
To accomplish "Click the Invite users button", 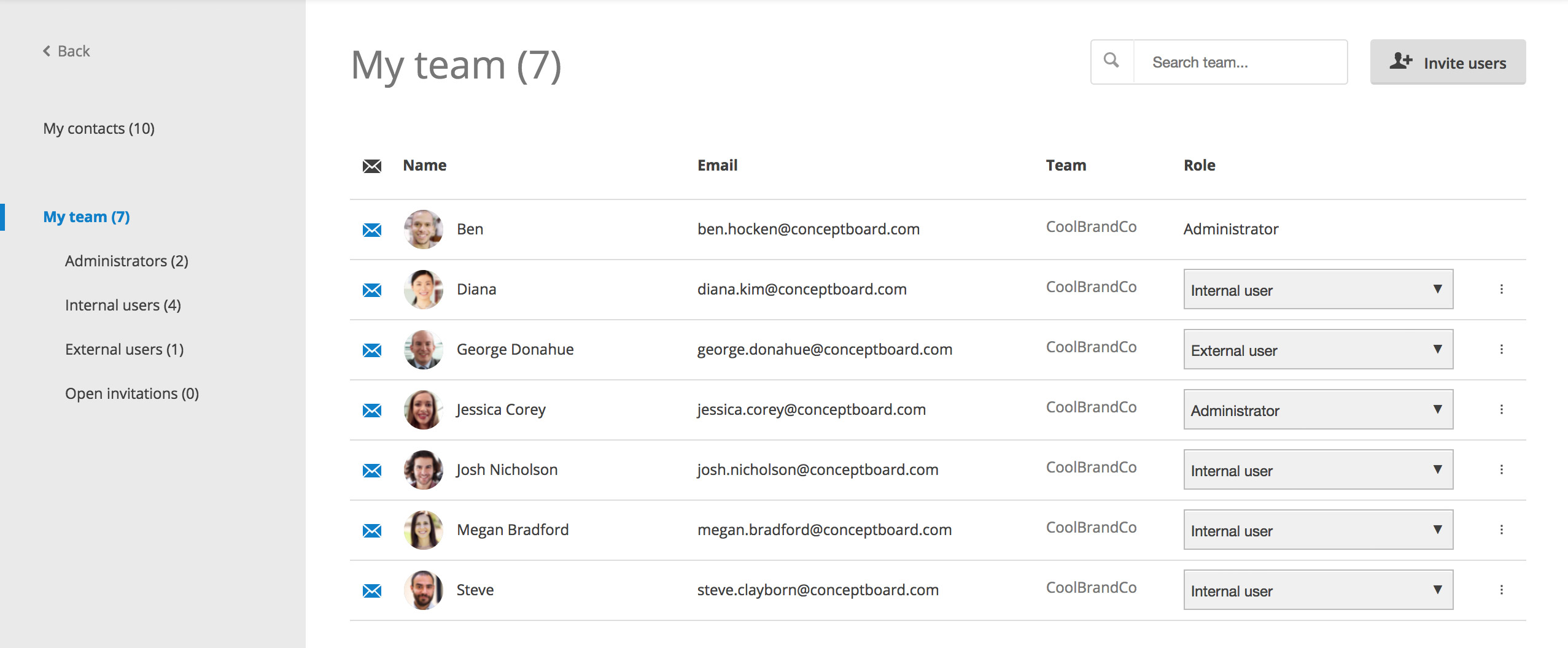I will [1448, 62].
